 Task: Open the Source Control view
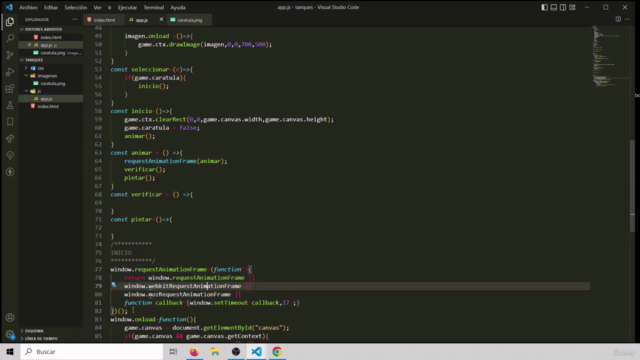[x=10, y=55]
